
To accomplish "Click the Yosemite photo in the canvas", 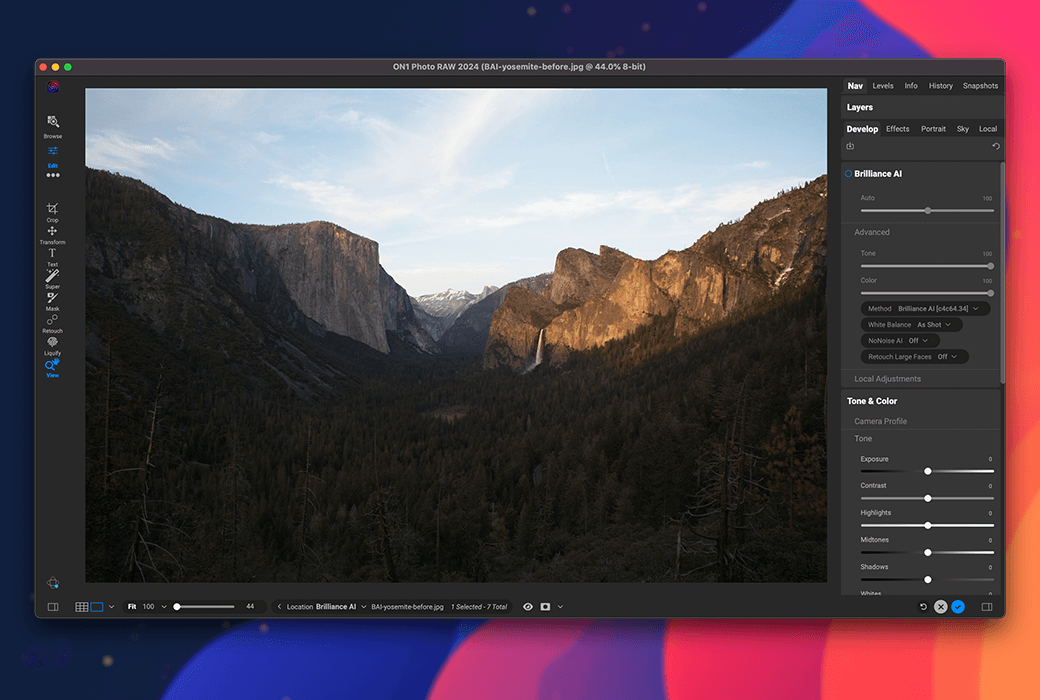I will (x=456, y=336).
